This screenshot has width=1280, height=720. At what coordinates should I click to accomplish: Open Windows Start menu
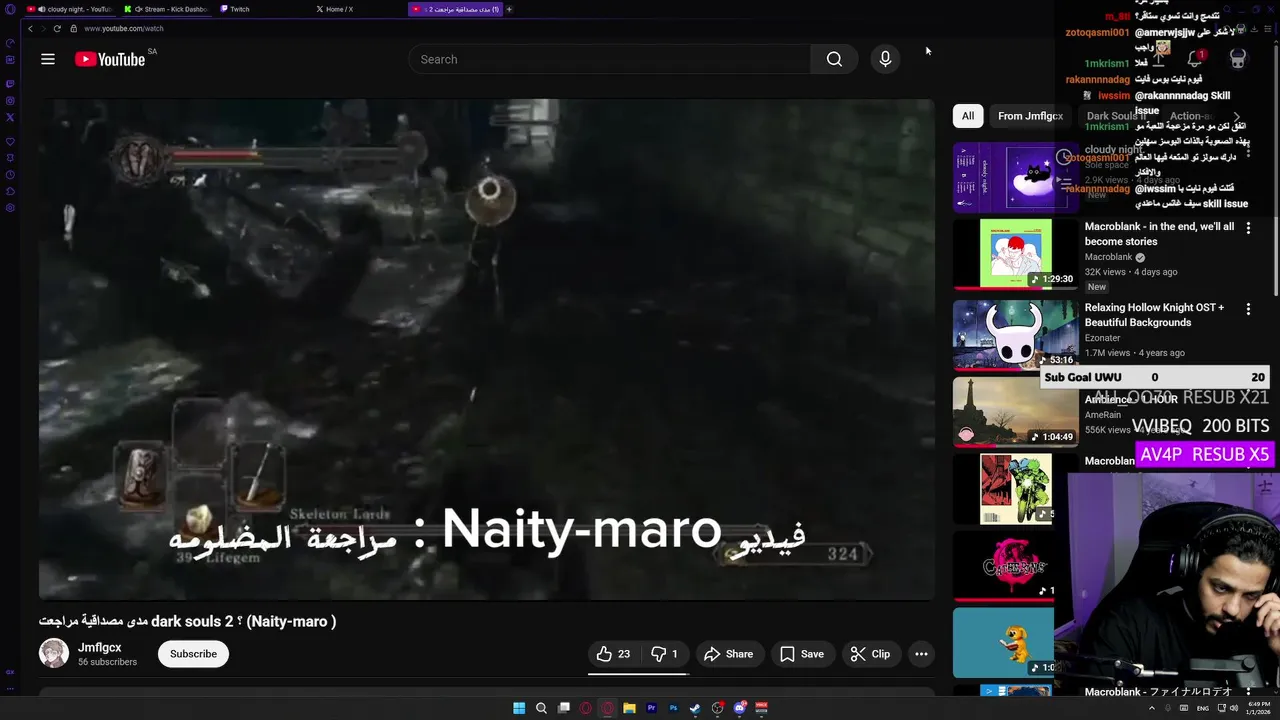519,708
